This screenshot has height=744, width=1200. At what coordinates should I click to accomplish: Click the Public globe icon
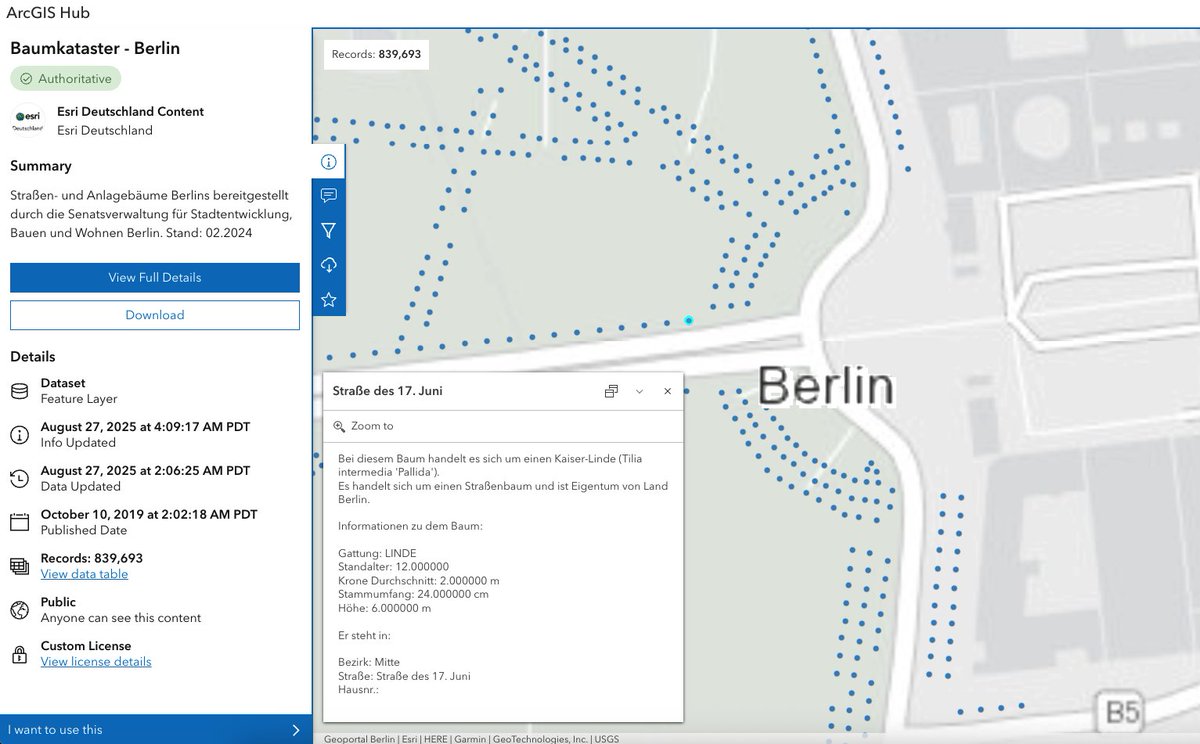[x=19, y=610]
